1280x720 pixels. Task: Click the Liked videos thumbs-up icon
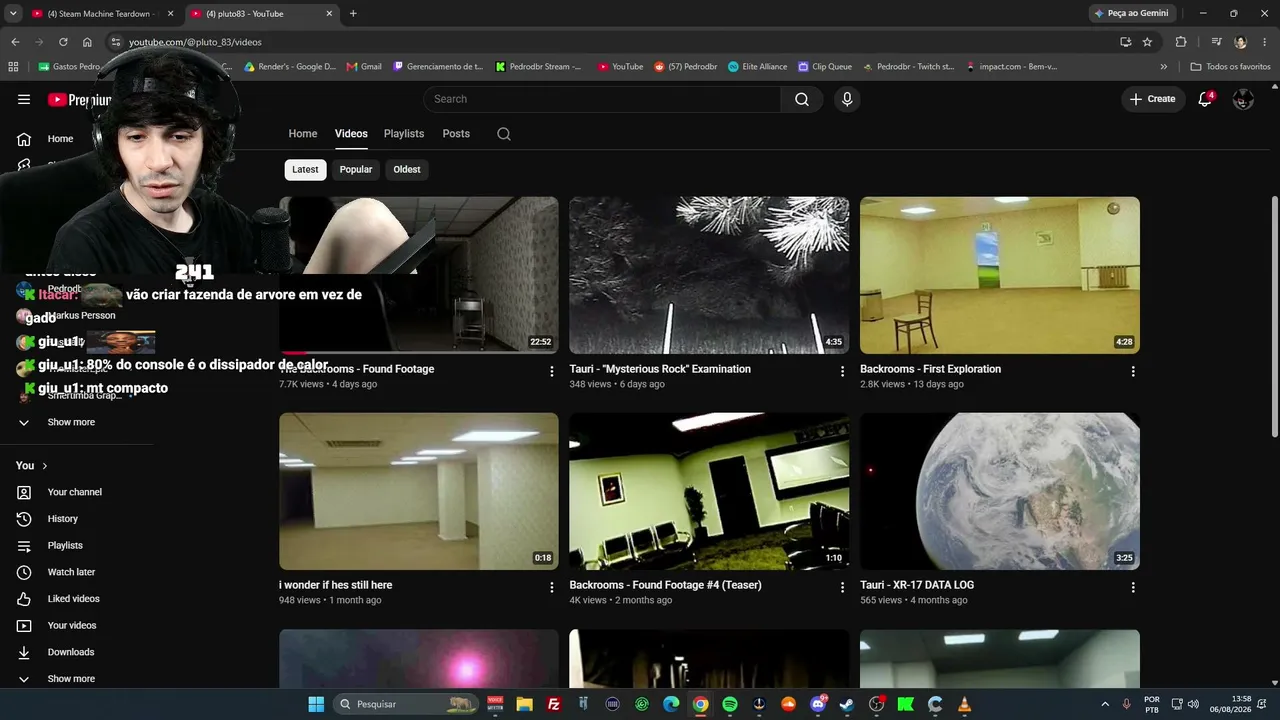click(x=24, y=599)
